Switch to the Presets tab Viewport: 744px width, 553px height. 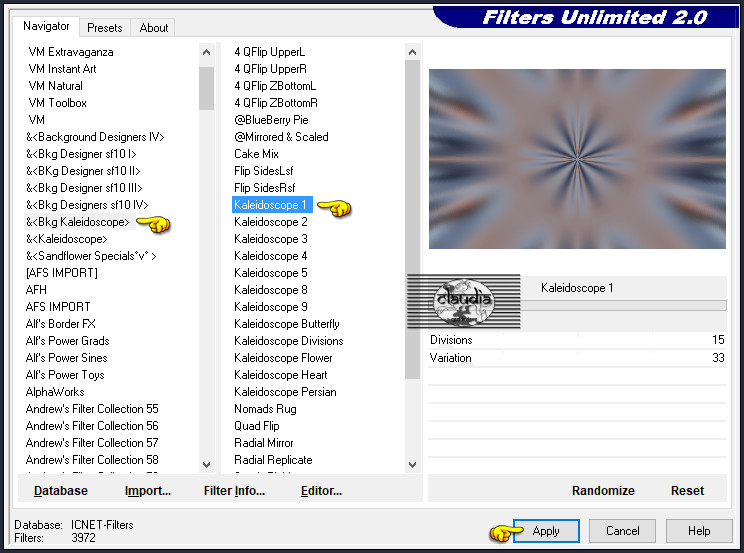click(104, 28)
